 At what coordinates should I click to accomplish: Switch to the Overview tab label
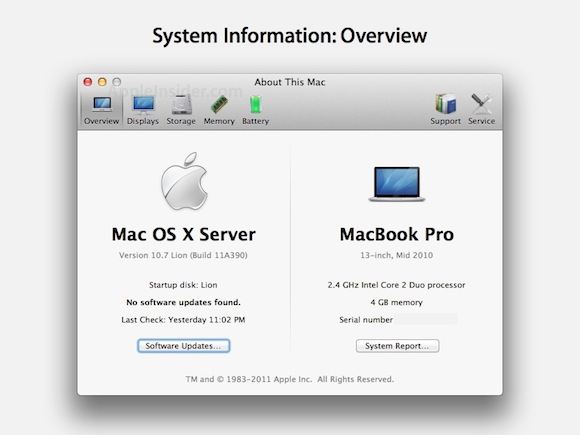coord(101,121)
